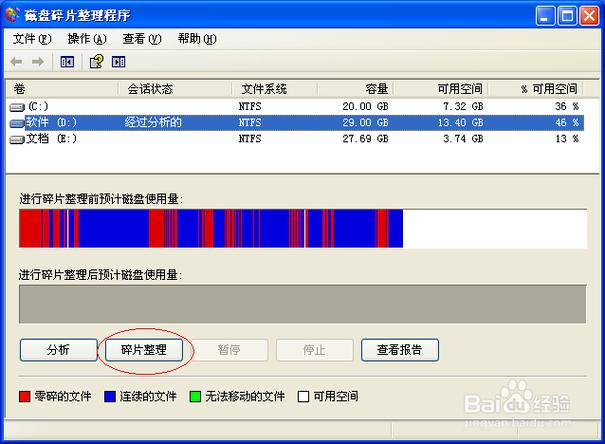Click the defragmenter title bar app icon

12,15
